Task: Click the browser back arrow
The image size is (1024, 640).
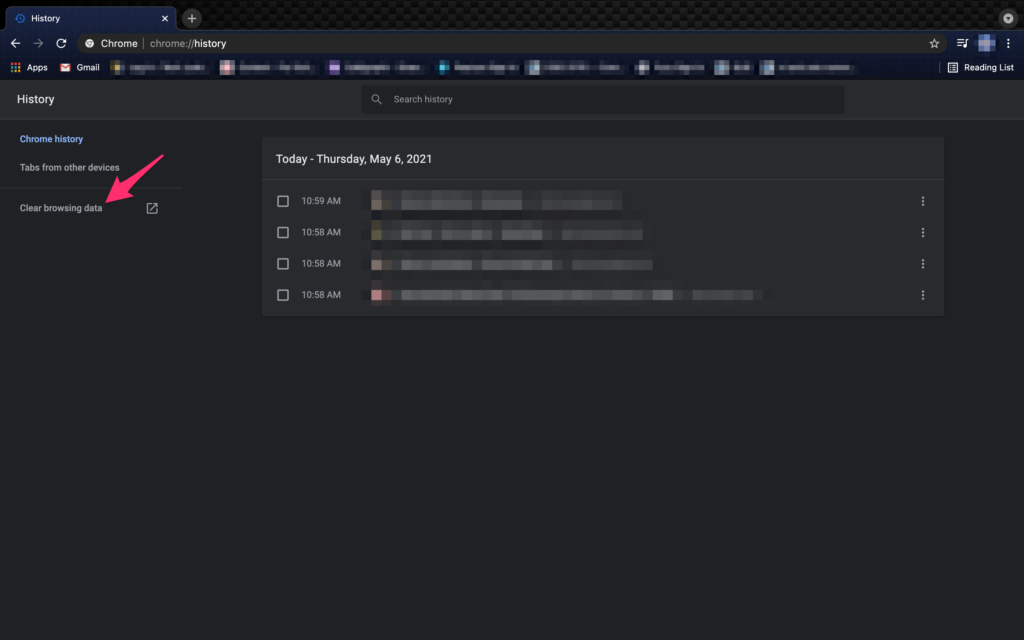Action: pos(15,43)
